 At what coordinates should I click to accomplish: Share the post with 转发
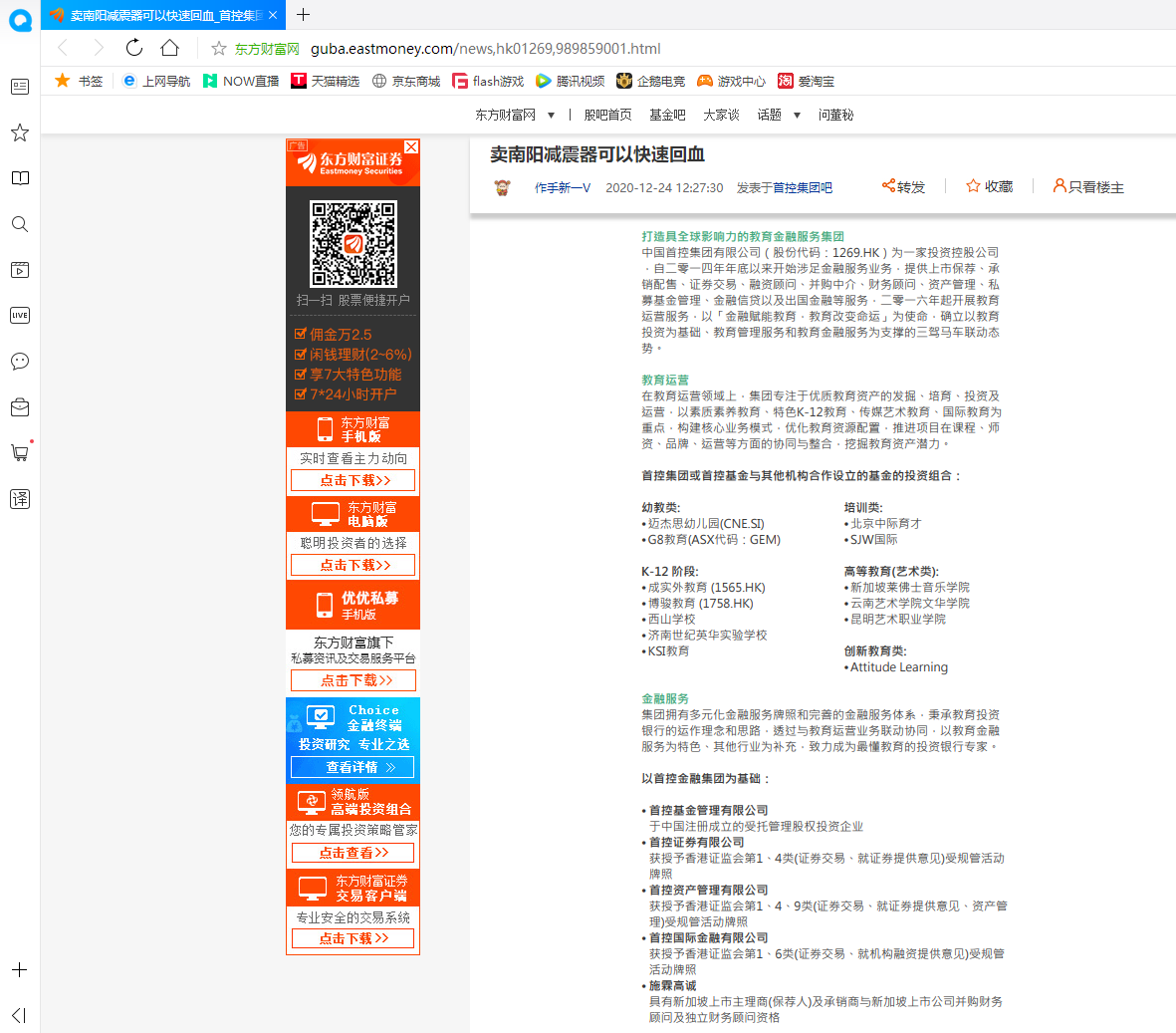pyautogui.click(x=904, y=187)
